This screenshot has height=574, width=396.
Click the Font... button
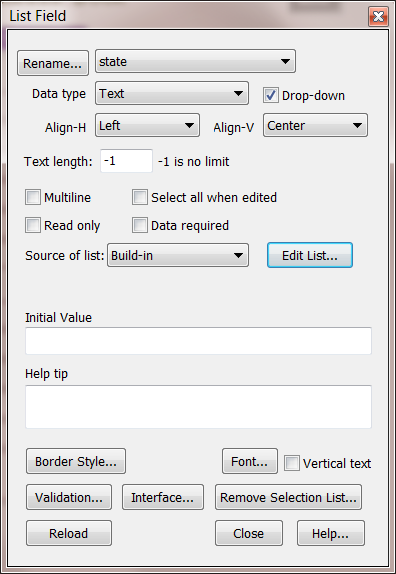250,461
